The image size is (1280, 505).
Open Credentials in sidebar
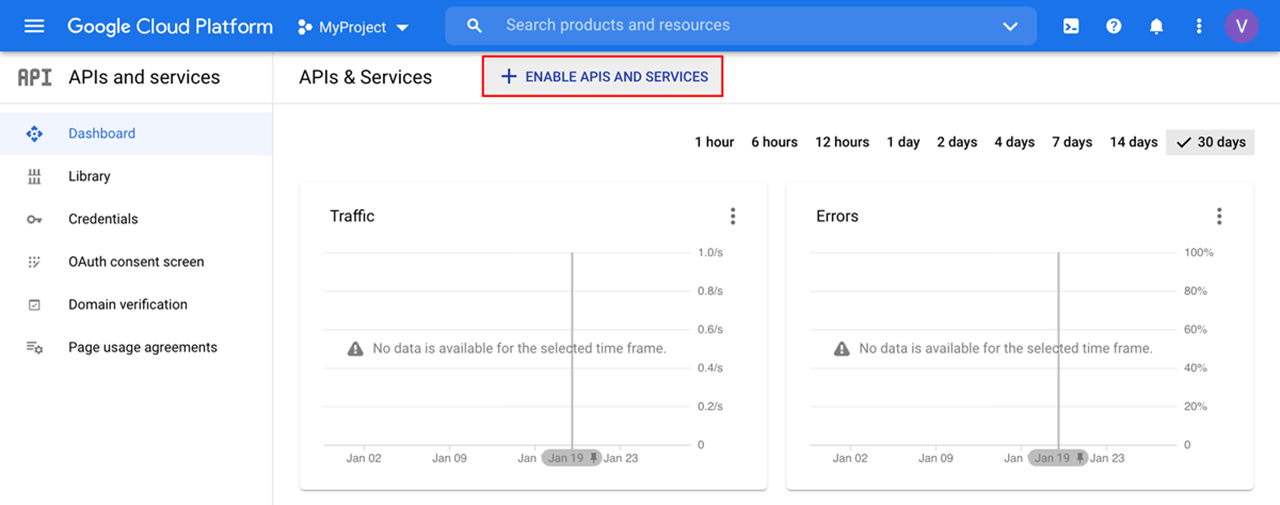136,219
